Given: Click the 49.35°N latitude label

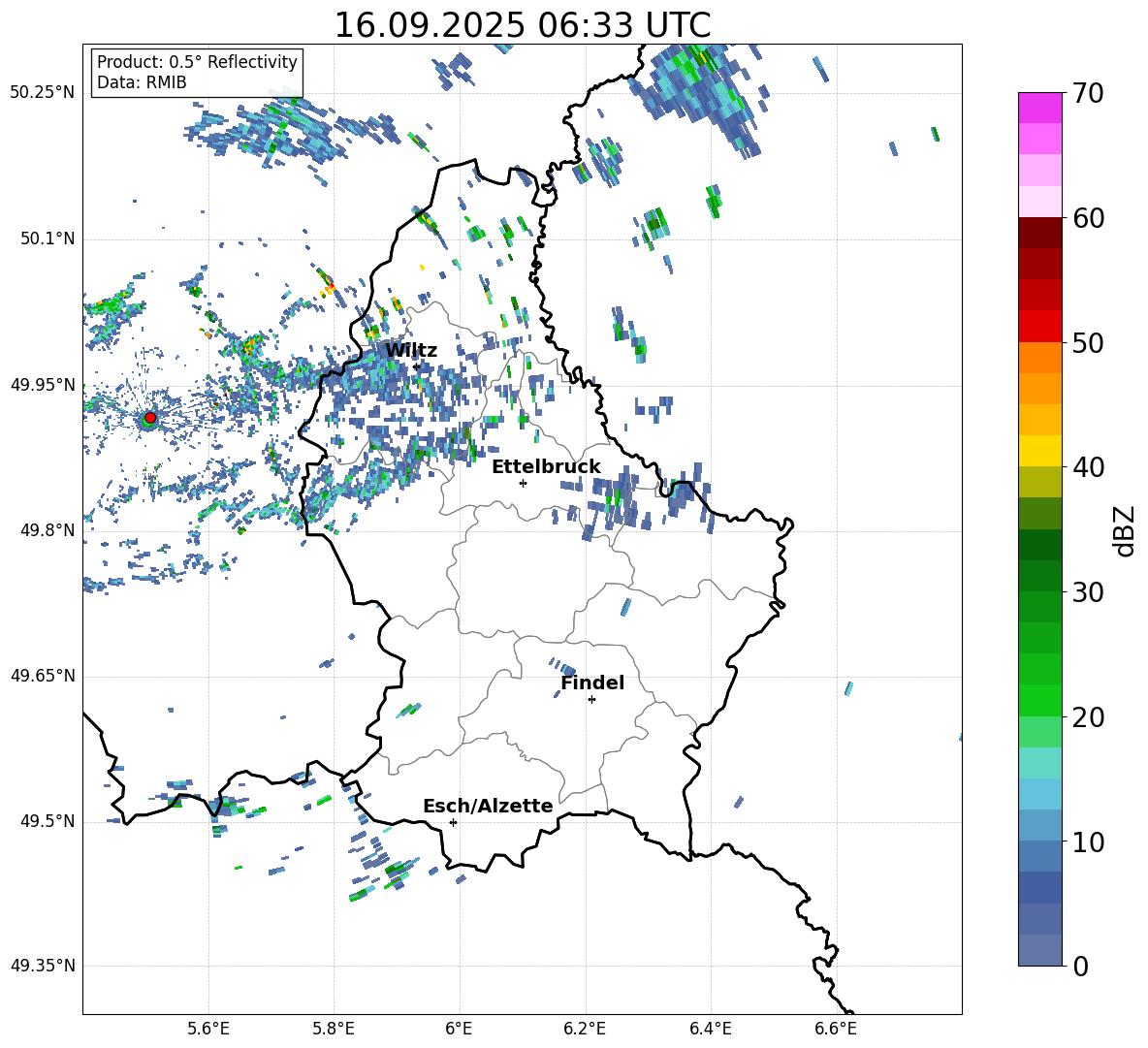Looking at the screenshot, I should [43, 966].
